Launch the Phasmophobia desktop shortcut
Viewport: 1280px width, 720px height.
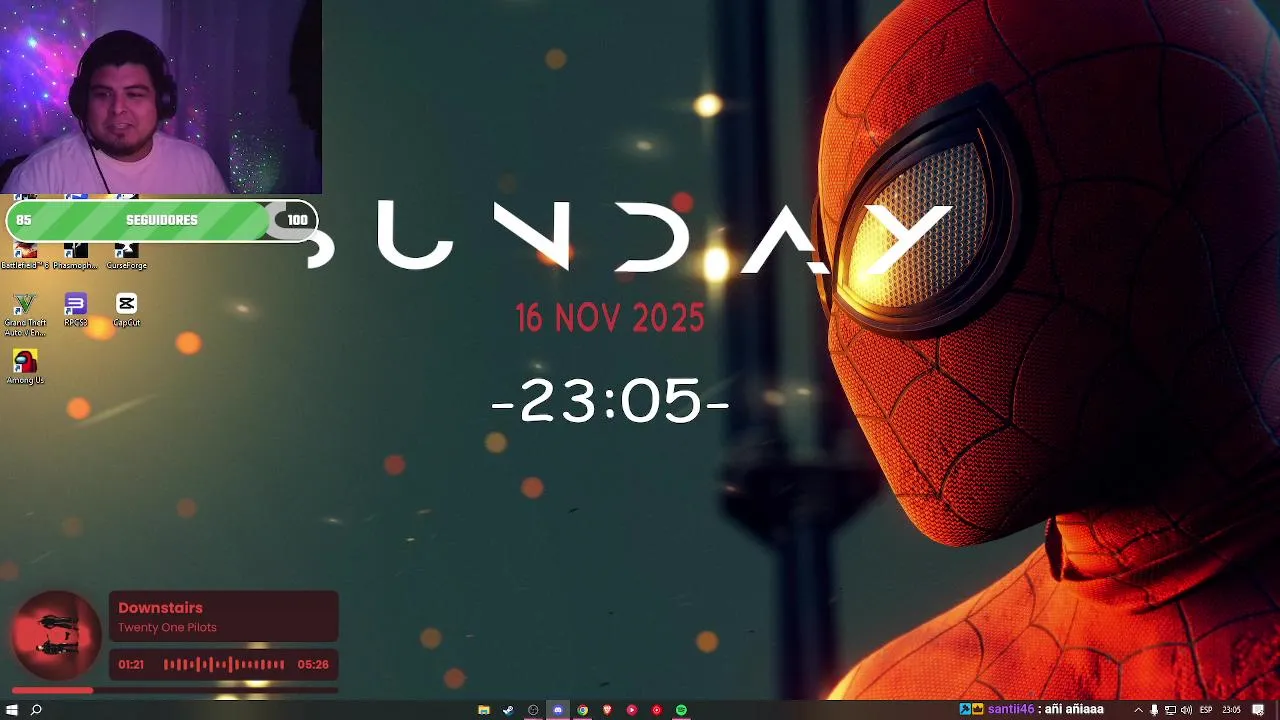tap(76, 256)
